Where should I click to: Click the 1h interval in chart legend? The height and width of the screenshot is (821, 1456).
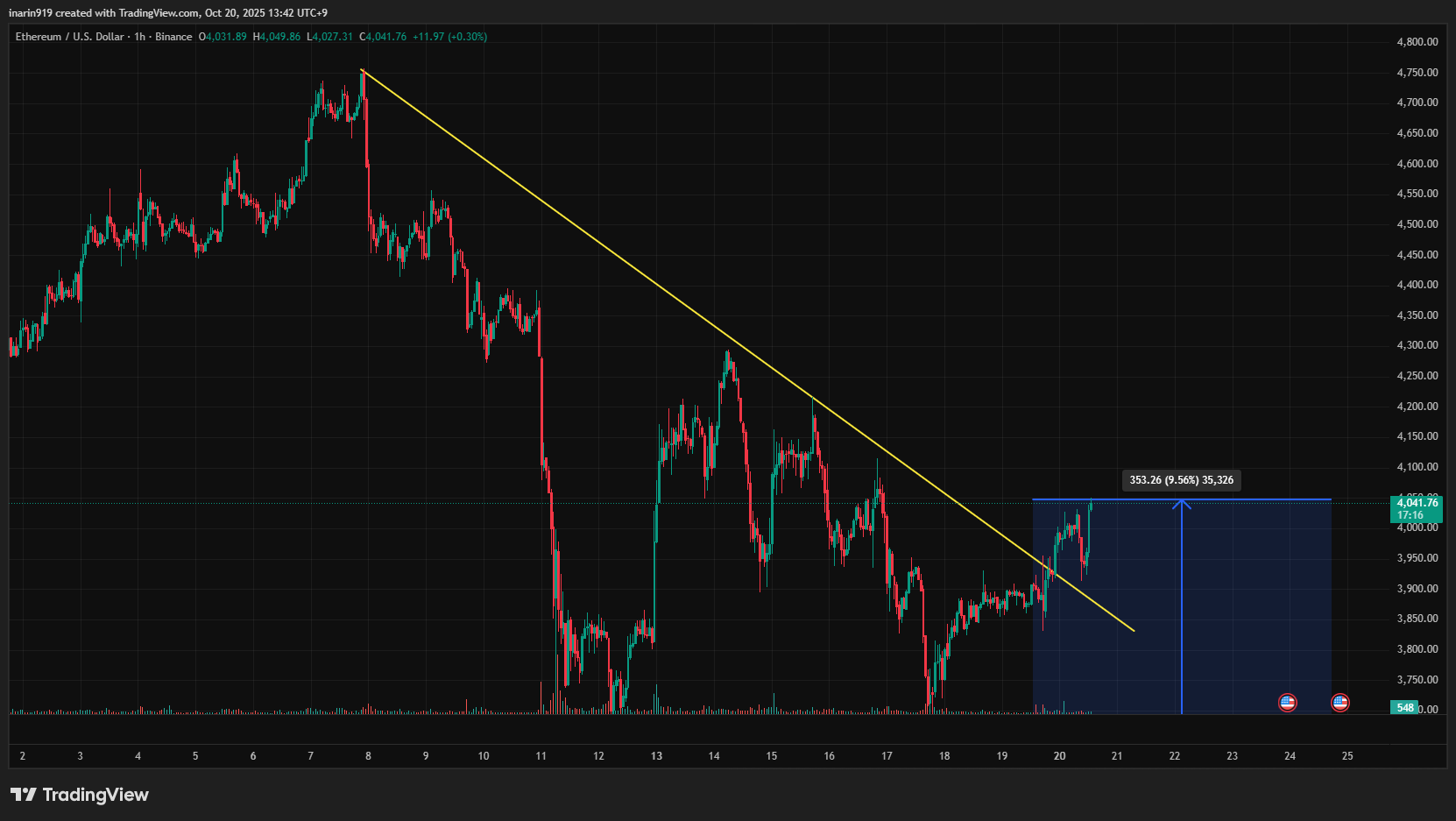tap(139, 37)
